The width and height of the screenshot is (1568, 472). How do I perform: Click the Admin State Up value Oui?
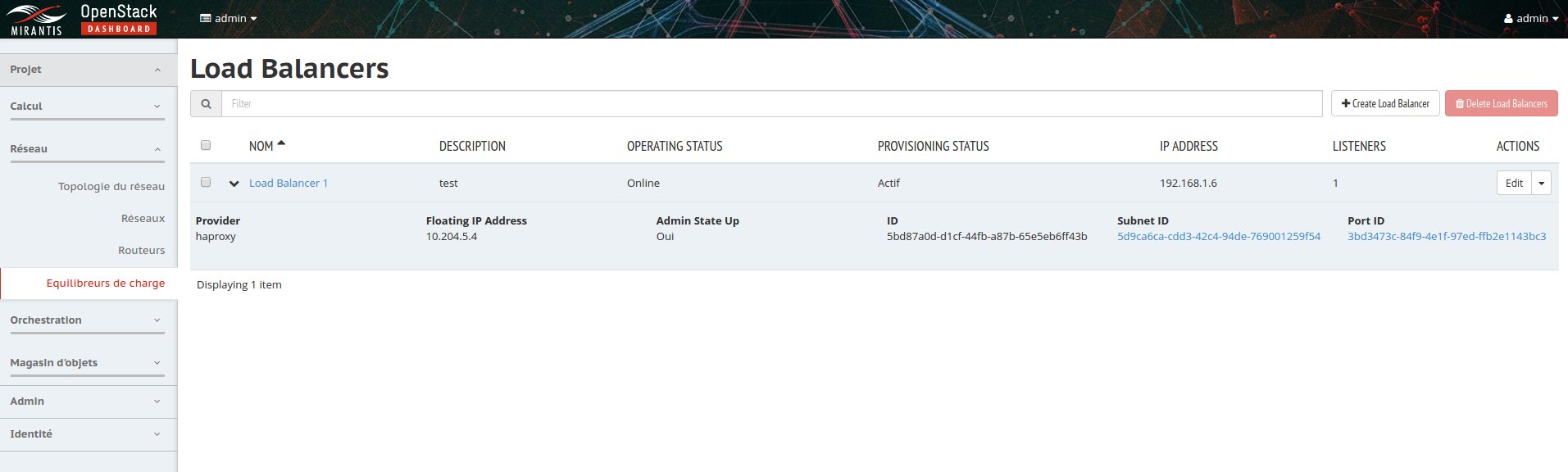coord(665,236)
